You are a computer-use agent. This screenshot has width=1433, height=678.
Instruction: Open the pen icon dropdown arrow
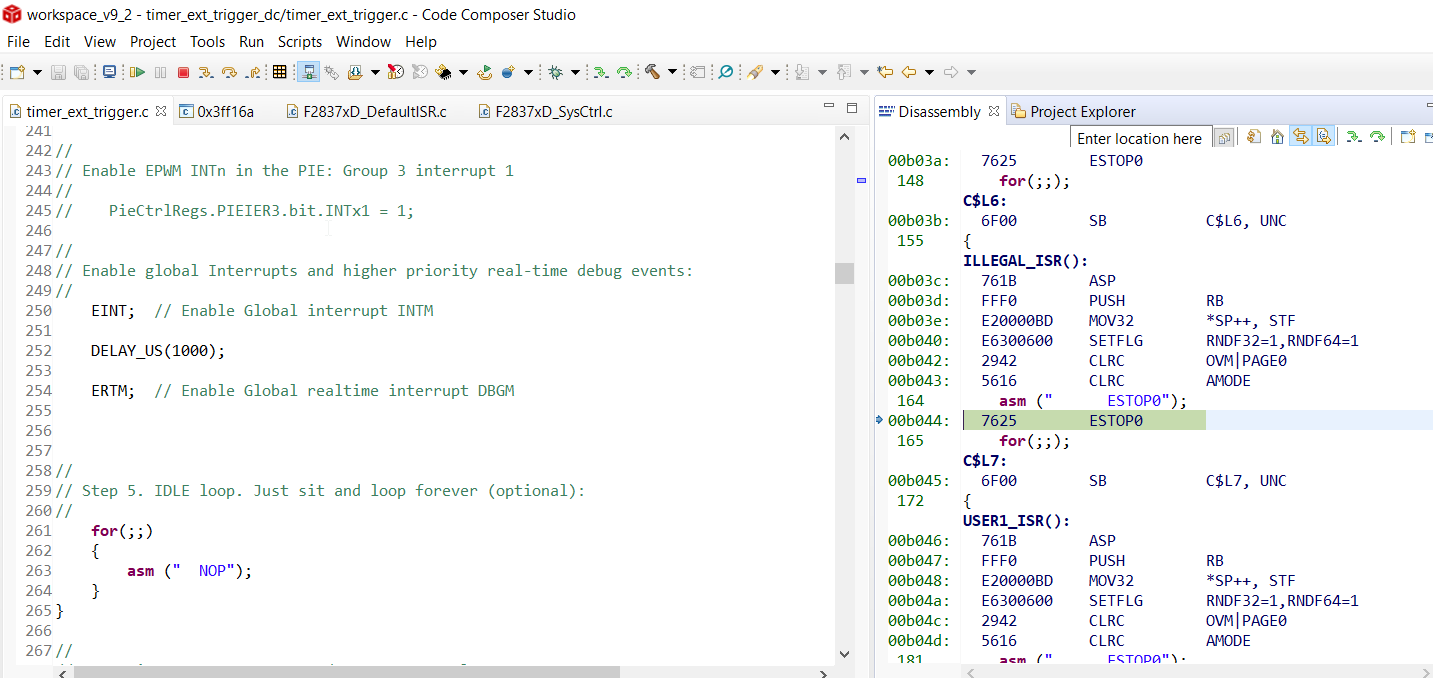[776, 72]
